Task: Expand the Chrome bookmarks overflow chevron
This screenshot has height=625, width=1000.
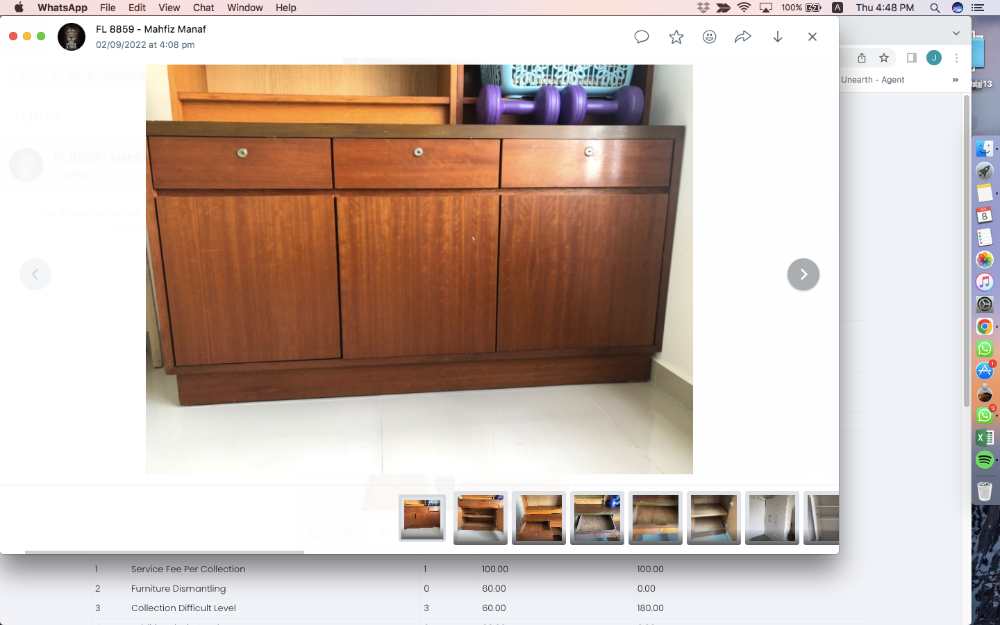Action: point(955,80)
